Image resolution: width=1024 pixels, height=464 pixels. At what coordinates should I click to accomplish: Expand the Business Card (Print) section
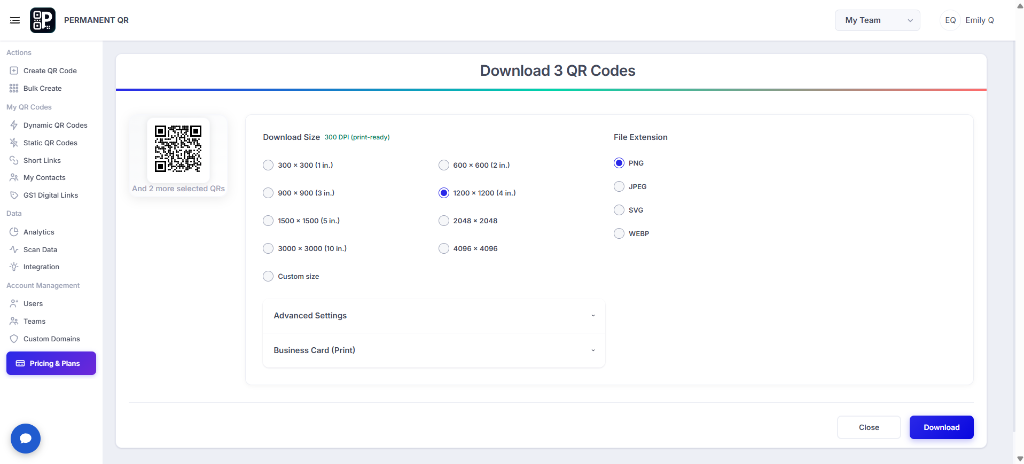pos(434,350)
